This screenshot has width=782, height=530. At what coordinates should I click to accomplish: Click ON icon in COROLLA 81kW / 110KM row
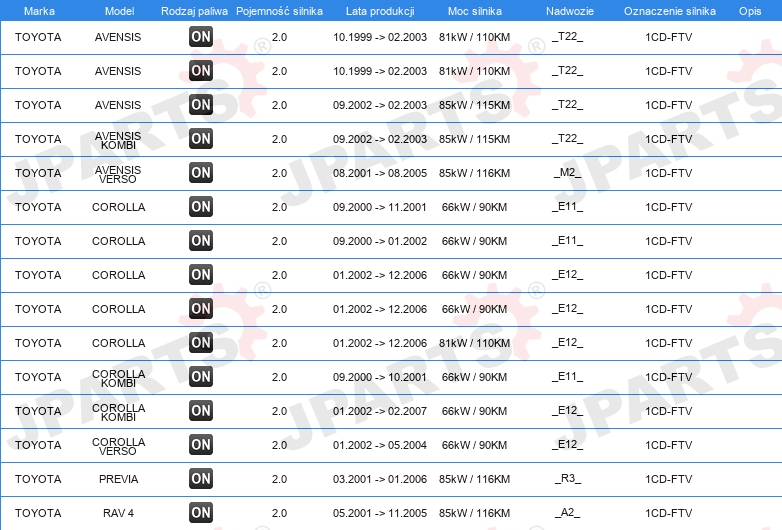click(201, 343)
